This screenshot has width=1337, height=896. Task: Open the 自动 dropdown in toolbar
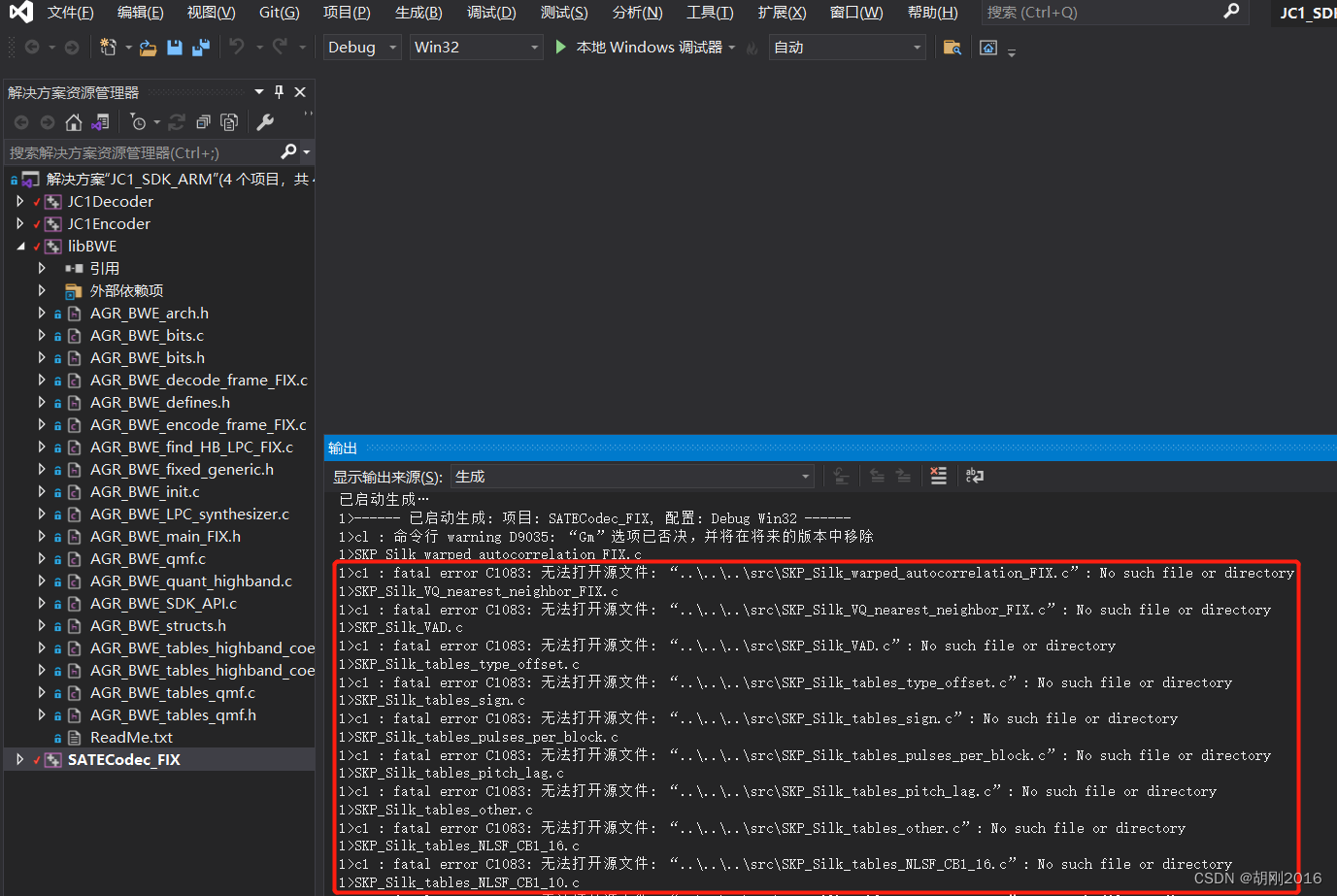coord(848,47)
